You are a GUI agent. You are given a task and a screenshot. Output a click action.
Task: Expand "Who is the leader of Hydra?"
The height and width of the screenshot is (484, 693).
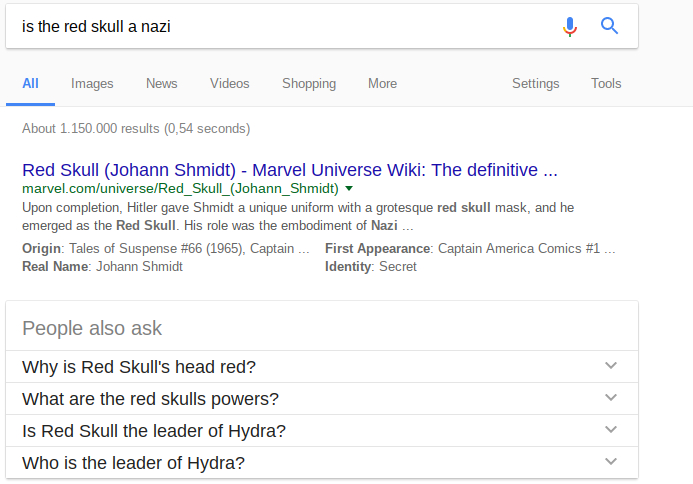pos(611,462)
